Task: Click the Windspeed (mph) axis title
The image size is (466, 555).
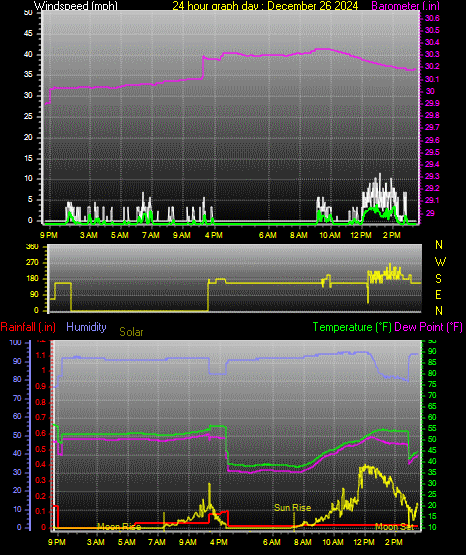Action: click(x=75, y=5)
